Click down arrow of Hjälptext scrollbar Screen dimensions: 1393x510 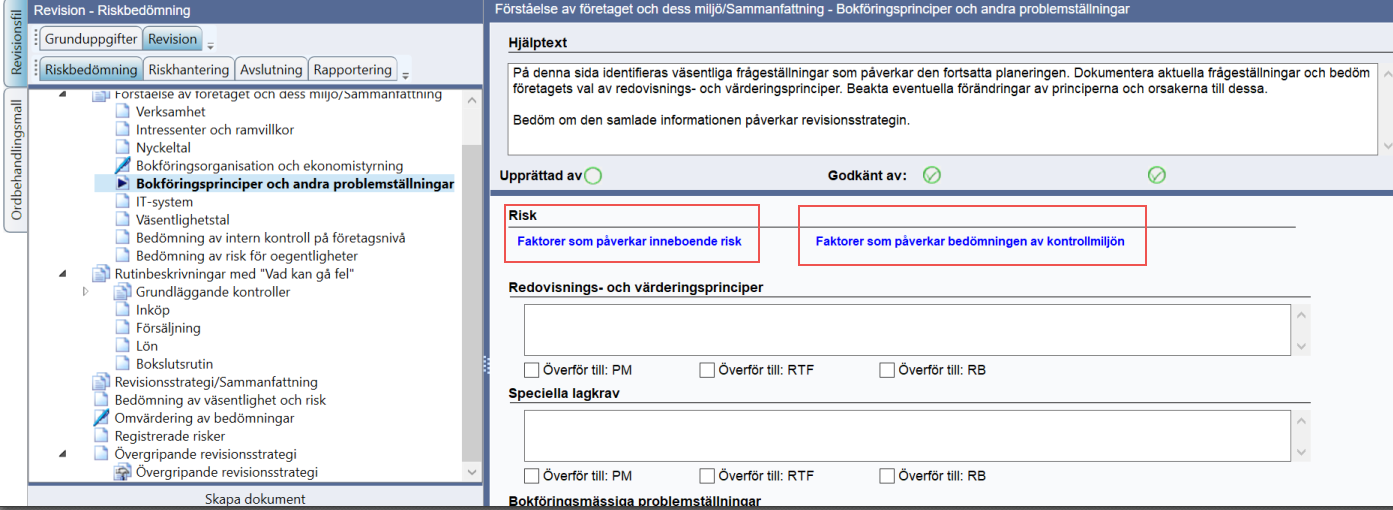pyautogui.click(x=1385, y=147)
